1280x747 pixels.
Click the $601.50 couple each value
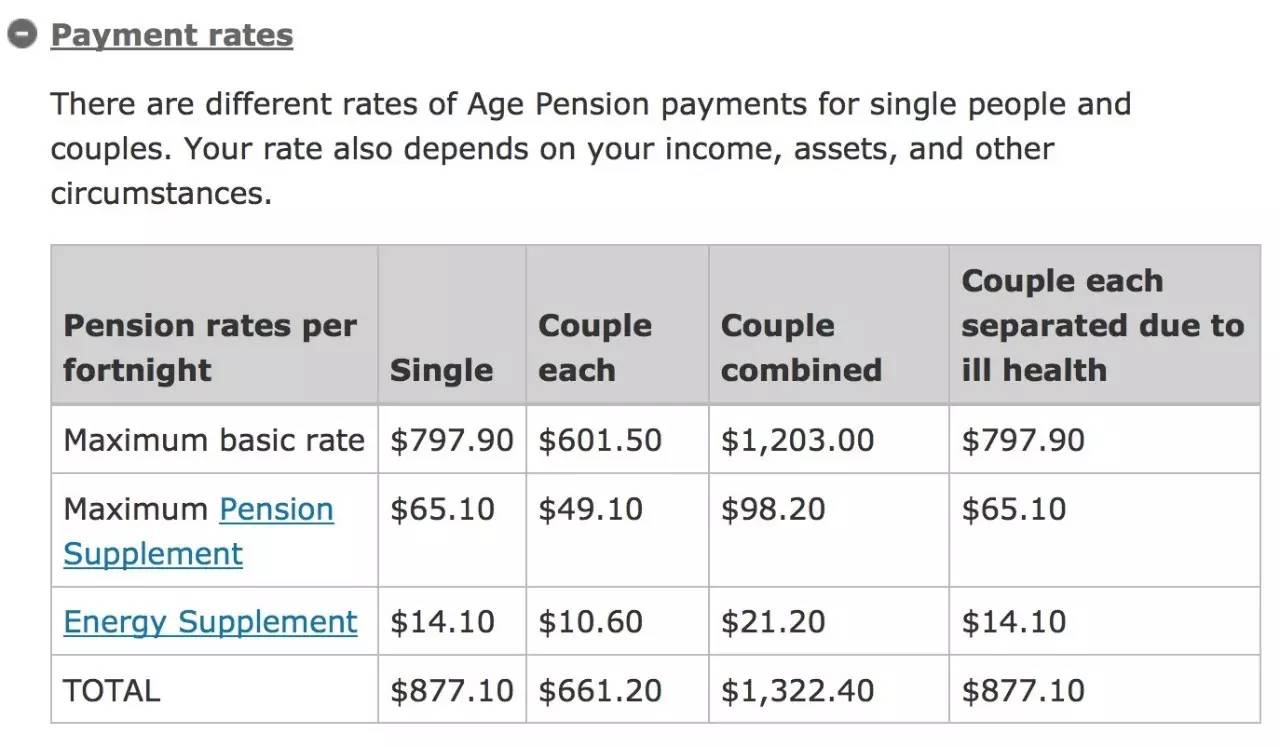coord(600,440)
